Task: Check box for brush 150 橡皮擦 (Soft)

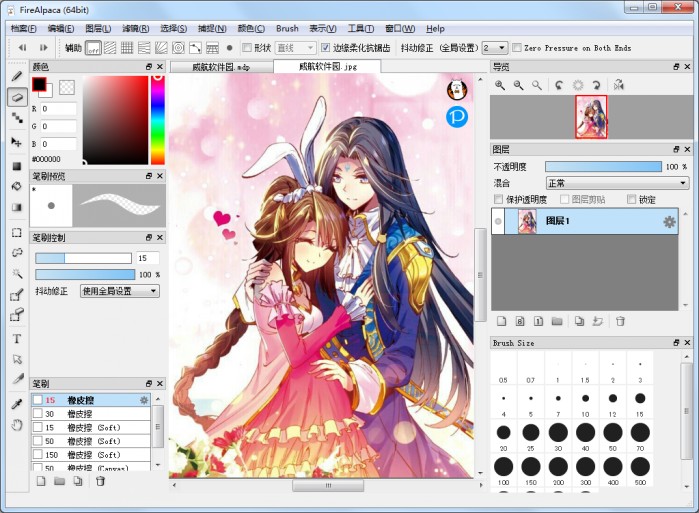Action: (x=38, y=455)
